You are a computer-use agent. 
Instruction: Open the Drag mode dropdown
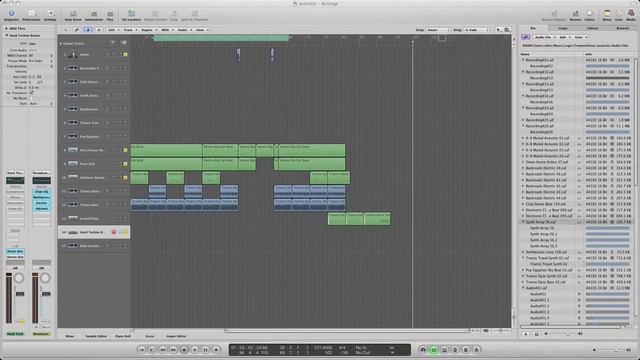click(x=477, y=30)
